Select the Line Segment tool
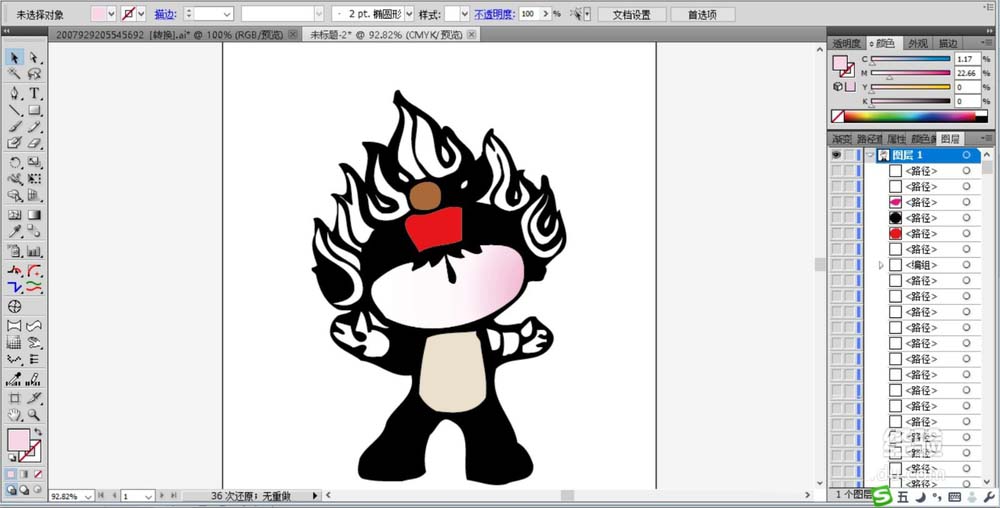1000x508 pixels. [x=15, y=110]
